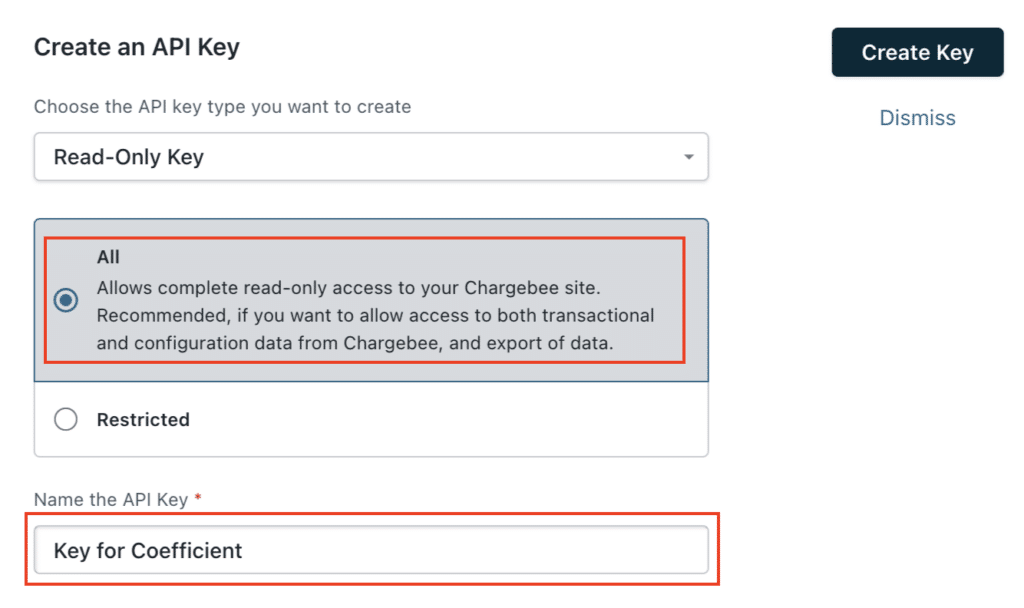Click the Choose the API key type label

(222, 106)
